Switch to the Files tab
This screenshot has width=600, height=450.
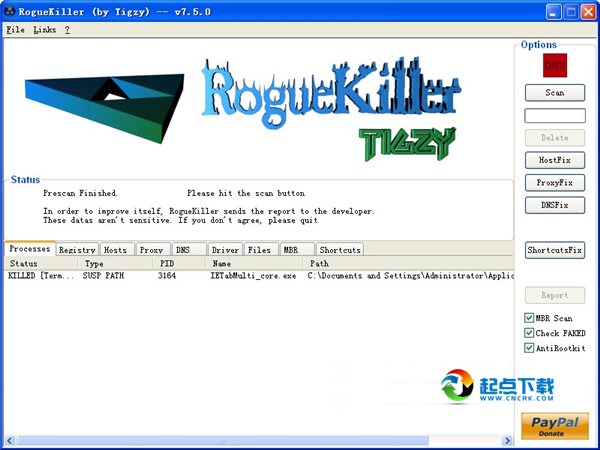[x=261, y=250]
